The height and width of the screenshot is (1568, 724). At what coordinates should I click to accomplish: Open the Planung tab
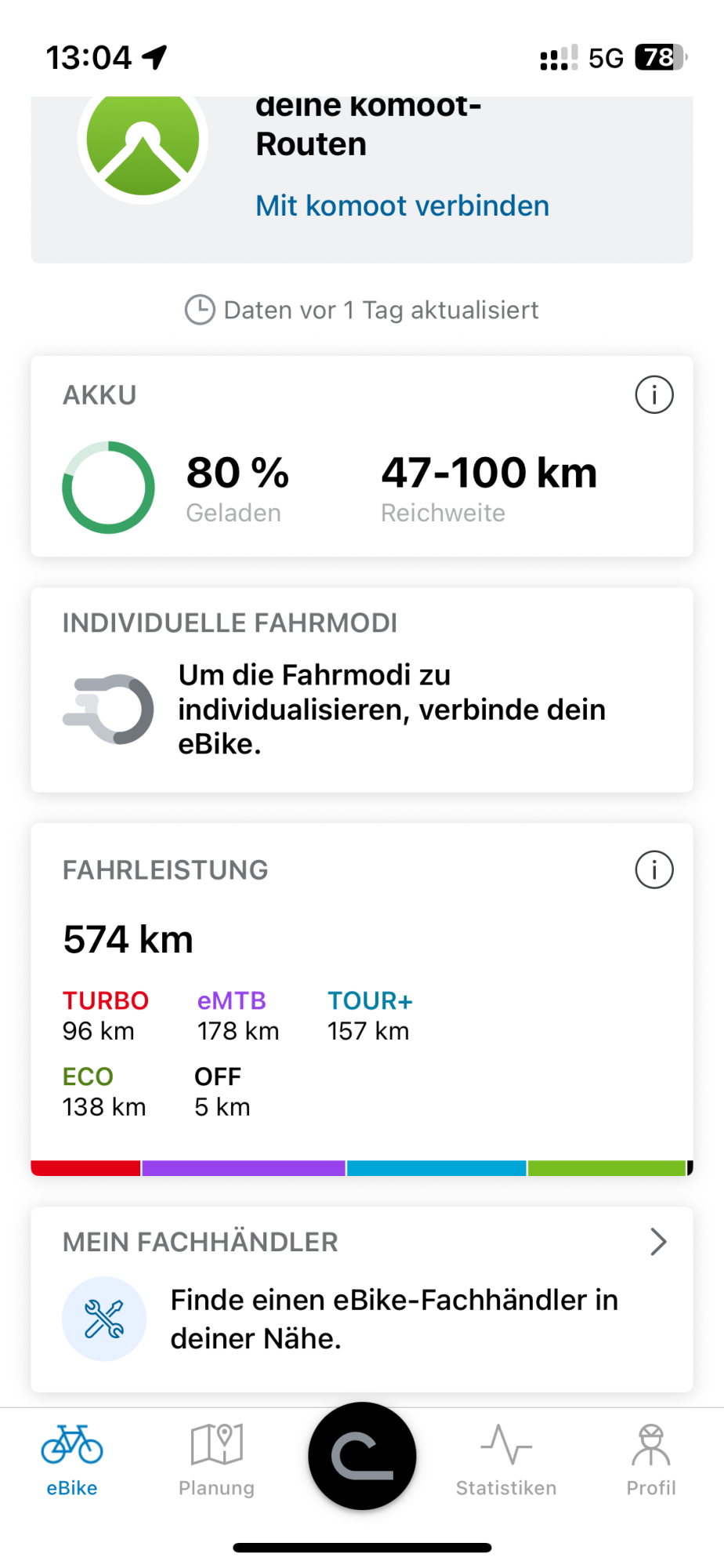217,1461
